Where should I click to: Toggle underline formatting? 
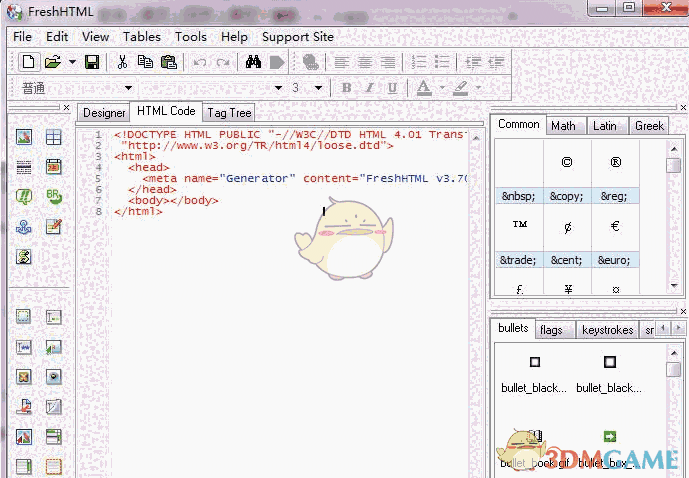[x=392, y=88]
